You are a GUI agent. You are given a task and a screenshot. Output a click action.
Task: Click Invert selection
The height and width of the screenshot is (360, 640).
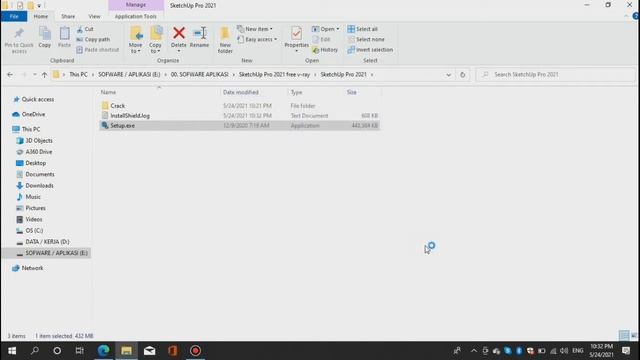tap(370, 49)
